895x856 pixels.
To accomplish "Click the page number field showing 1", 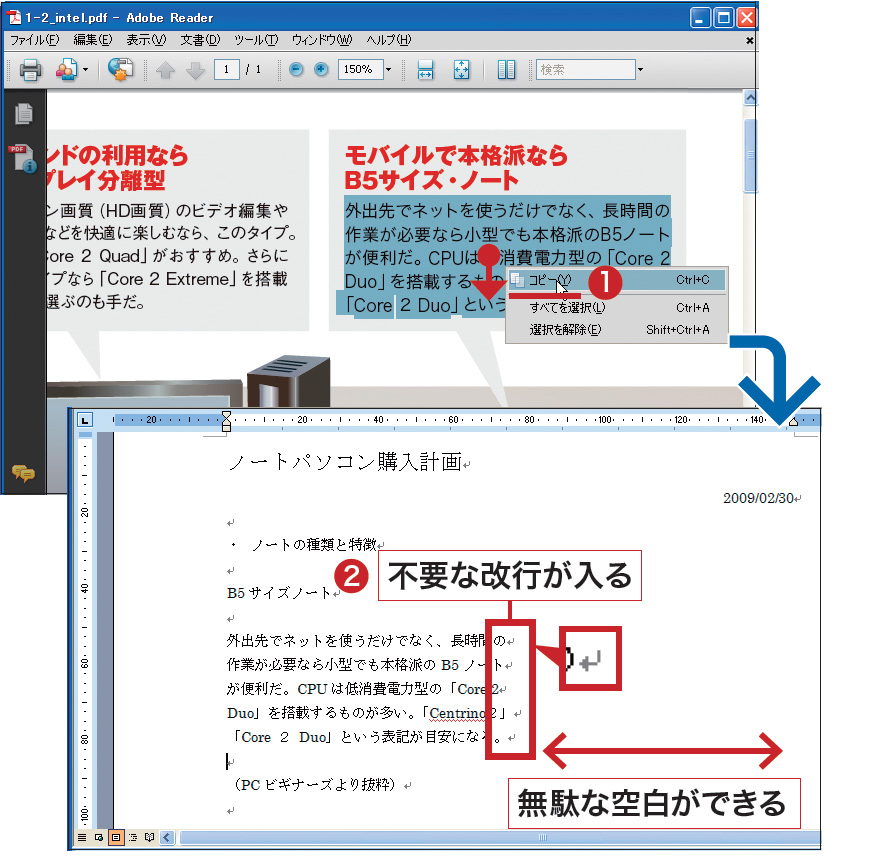I will coord(227,70).
